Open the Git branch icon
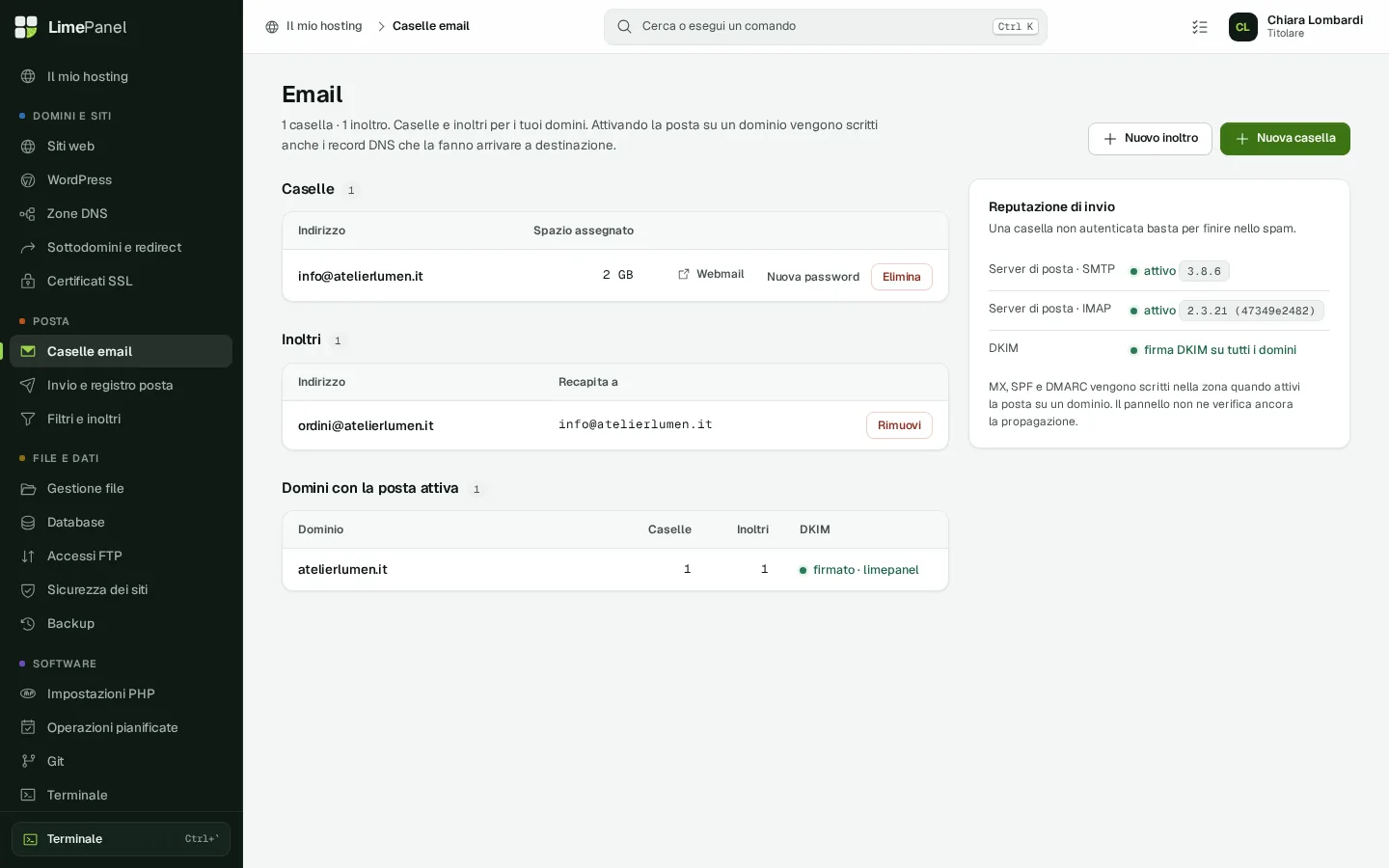1389x868 pixels. (28, 762)
